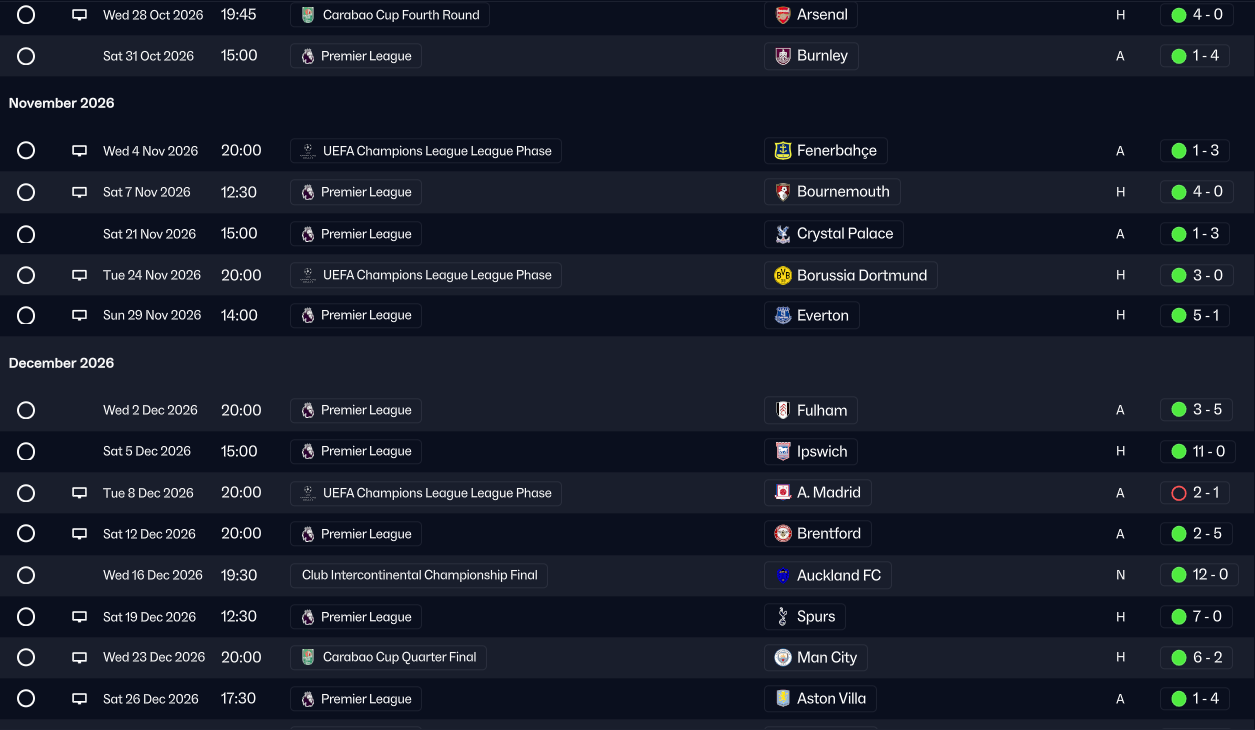Expand the Carabao Cup Fourth Round competition entry
The height and width of the screenshot is (730, 1255).
[390, 15]
